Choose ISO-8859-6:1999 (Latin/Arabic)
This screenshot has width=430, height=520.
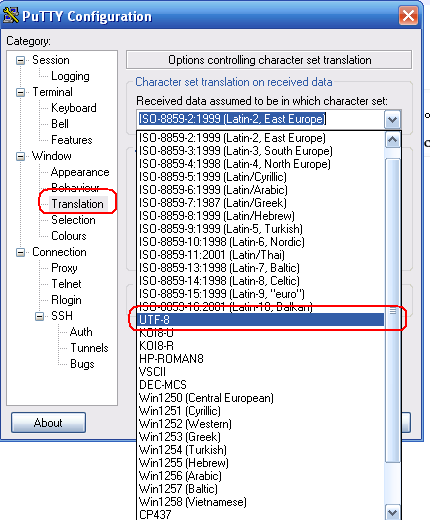[x=261, y=190]
